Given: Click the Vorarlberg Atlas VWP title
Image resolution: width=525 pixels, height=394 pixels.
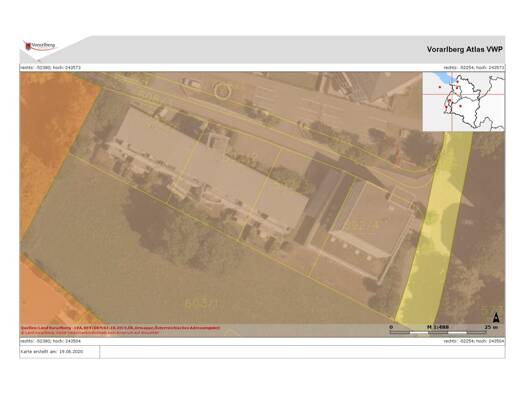Looking at the screenshot, I should [x=464, y=49].
